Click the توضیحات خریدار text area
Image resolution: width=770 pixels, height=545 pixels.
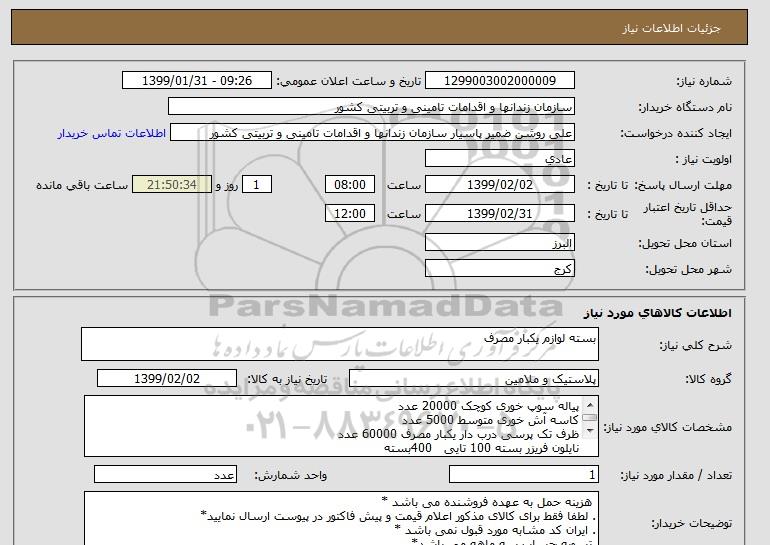tap(341, 518)
